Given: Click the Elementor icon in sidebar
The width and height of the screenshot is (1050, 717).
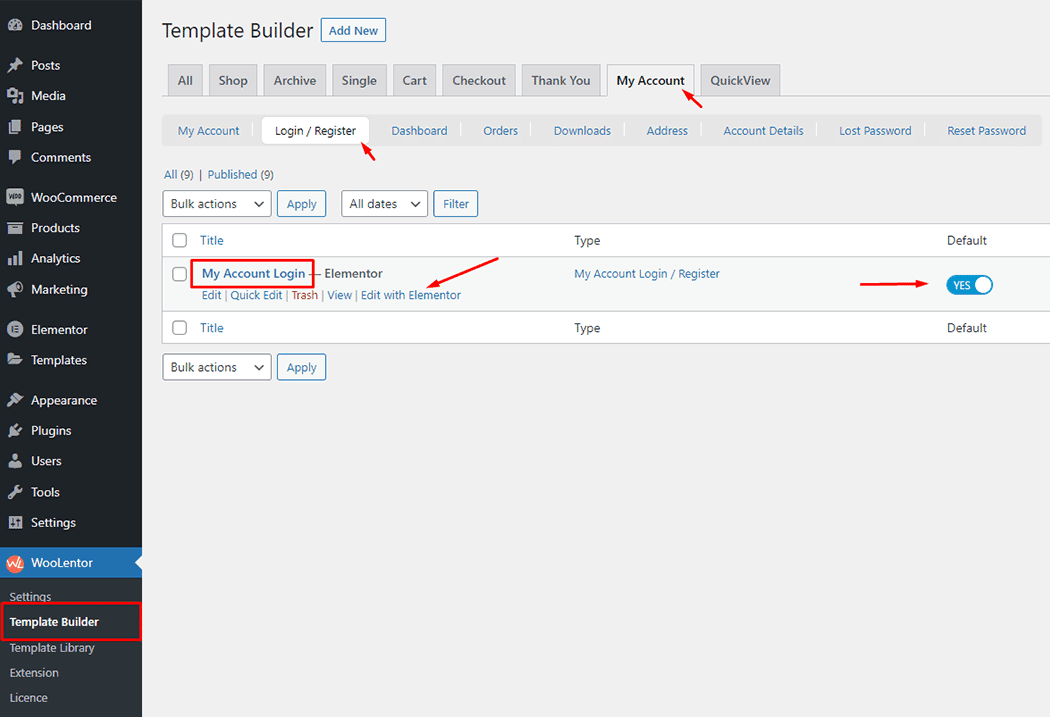Looking at the screenshot, I should pyautogui.click(x=15, y=329).
